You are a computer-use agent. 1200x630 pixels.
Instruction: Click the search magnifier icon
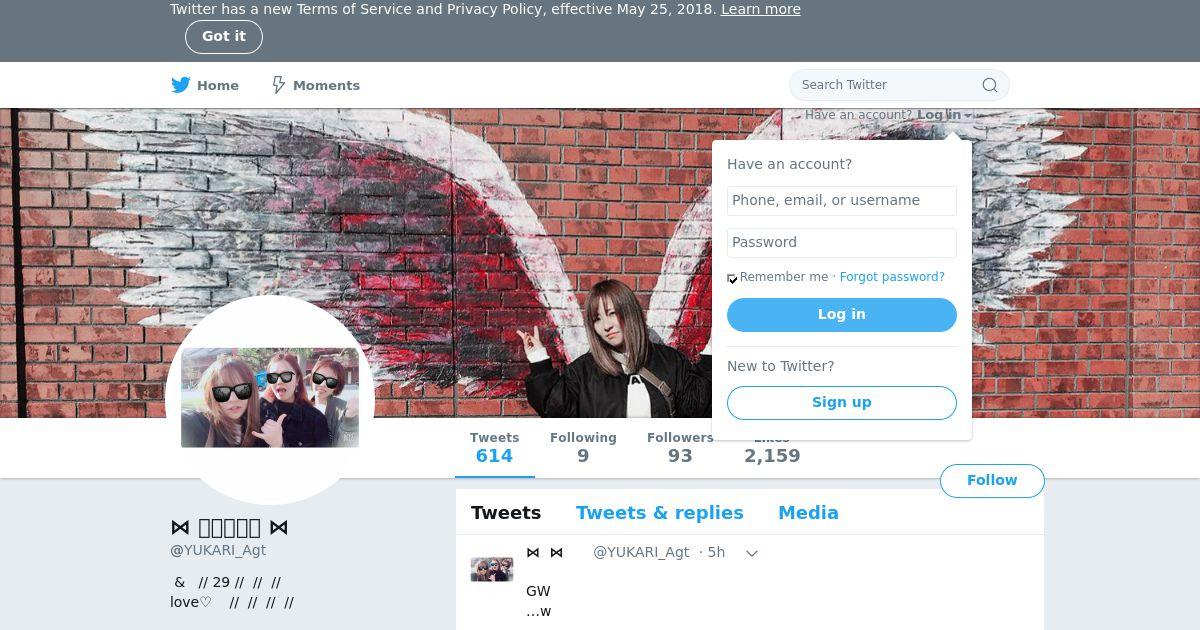click(990, 85)
